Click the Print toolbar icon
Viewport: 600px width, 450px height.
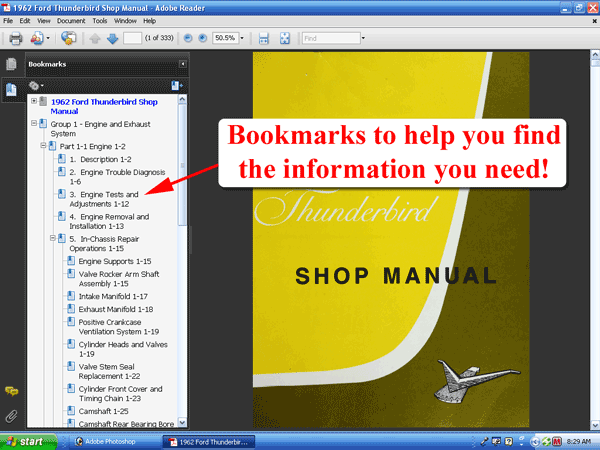[15, 38]
